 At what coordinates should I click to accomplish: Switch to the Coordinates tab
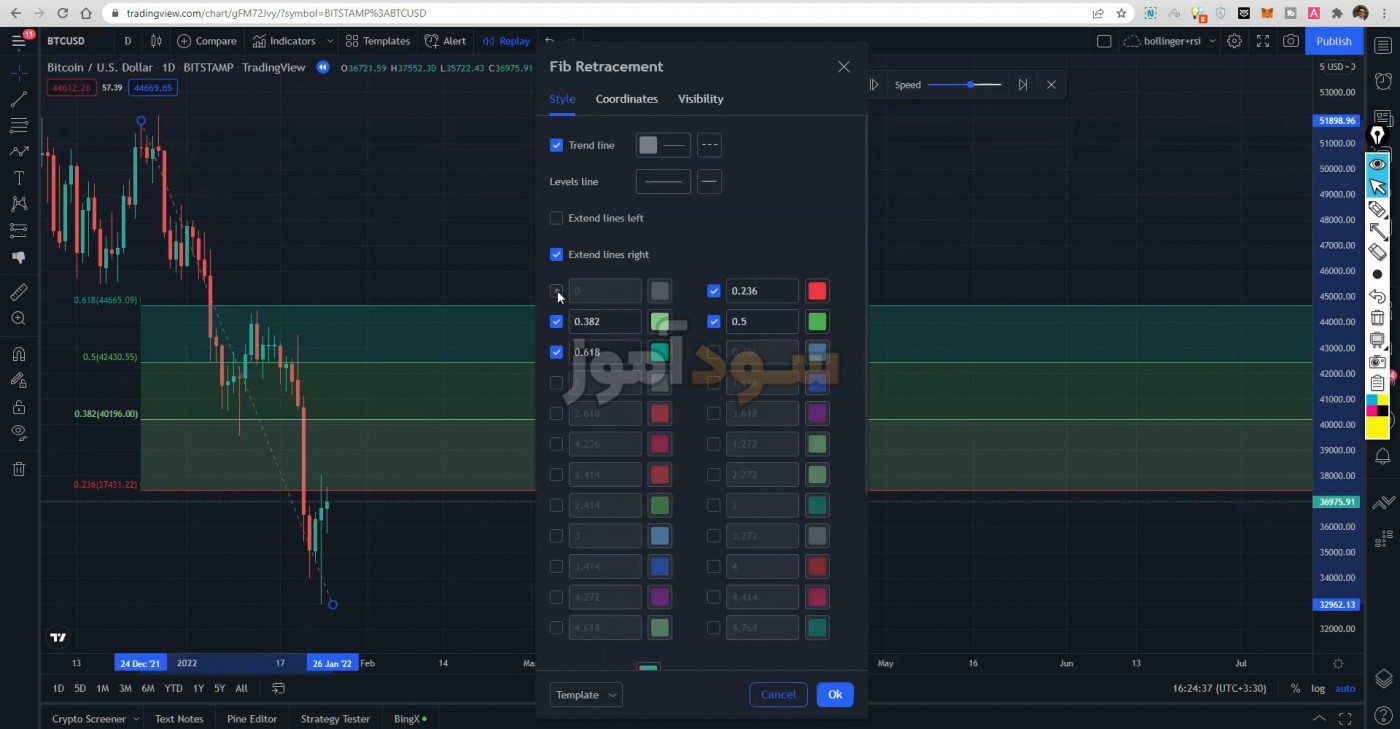coord(627,99)
